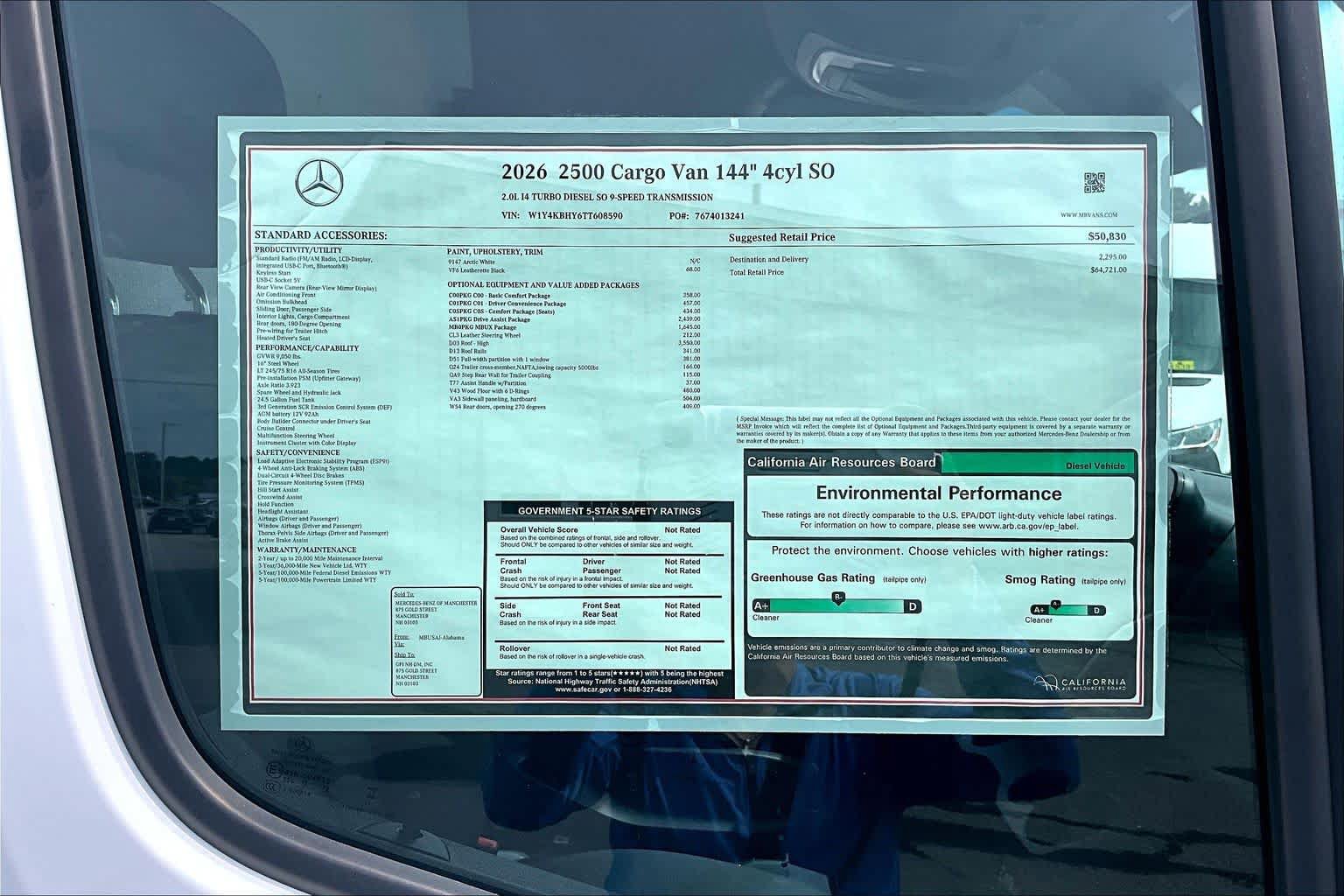Viewport: 1344px width, 896px height.
Task: Click the 'Cruise Control' line
Action: [x=276, y=428]
